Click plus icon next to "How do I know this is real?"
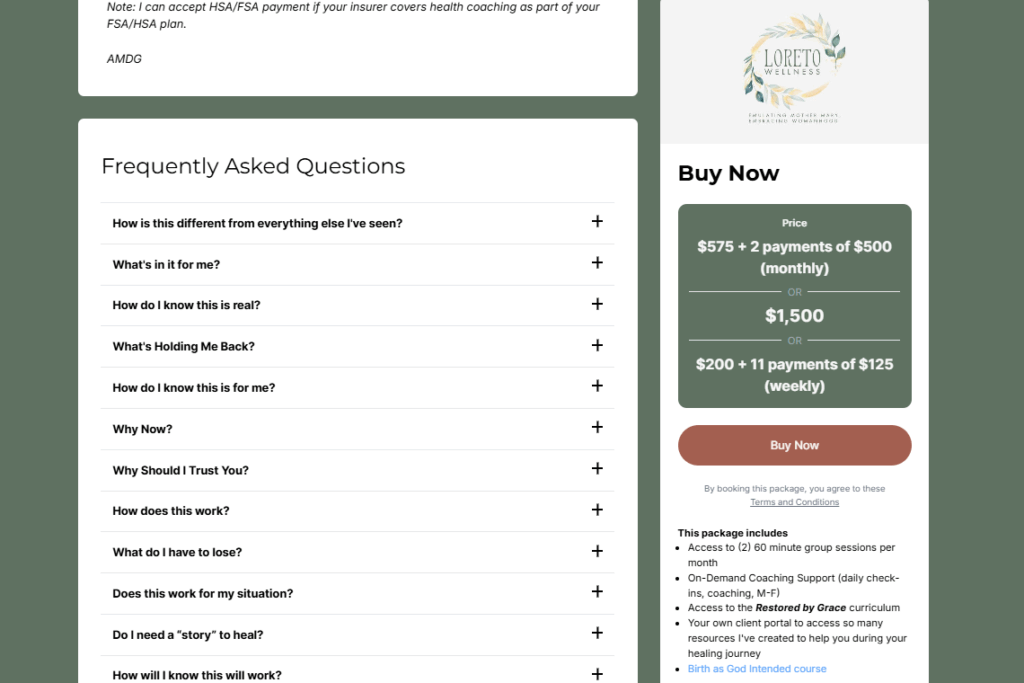 597,304
